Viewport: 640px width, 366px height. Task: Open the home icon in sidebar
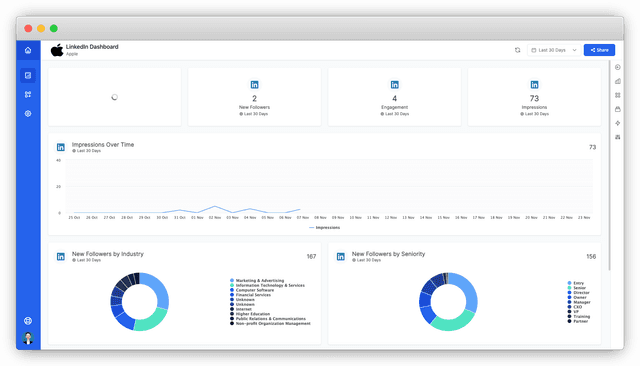(28, 50)
